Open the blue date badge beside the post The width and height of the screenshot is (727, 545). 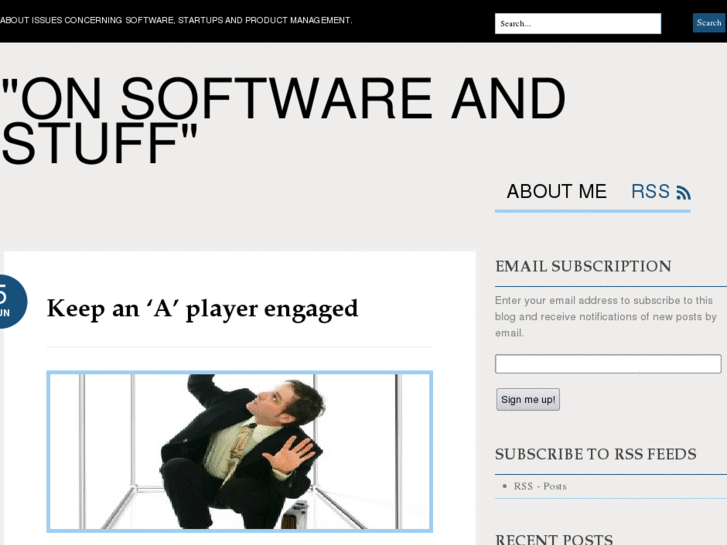[13, 301]
